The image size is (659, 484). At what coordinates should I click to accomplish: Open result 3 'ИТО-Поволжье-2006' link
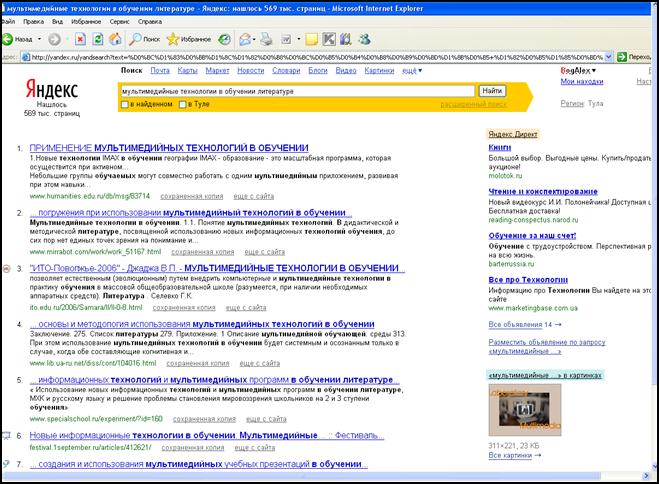(x=217, y=268)
